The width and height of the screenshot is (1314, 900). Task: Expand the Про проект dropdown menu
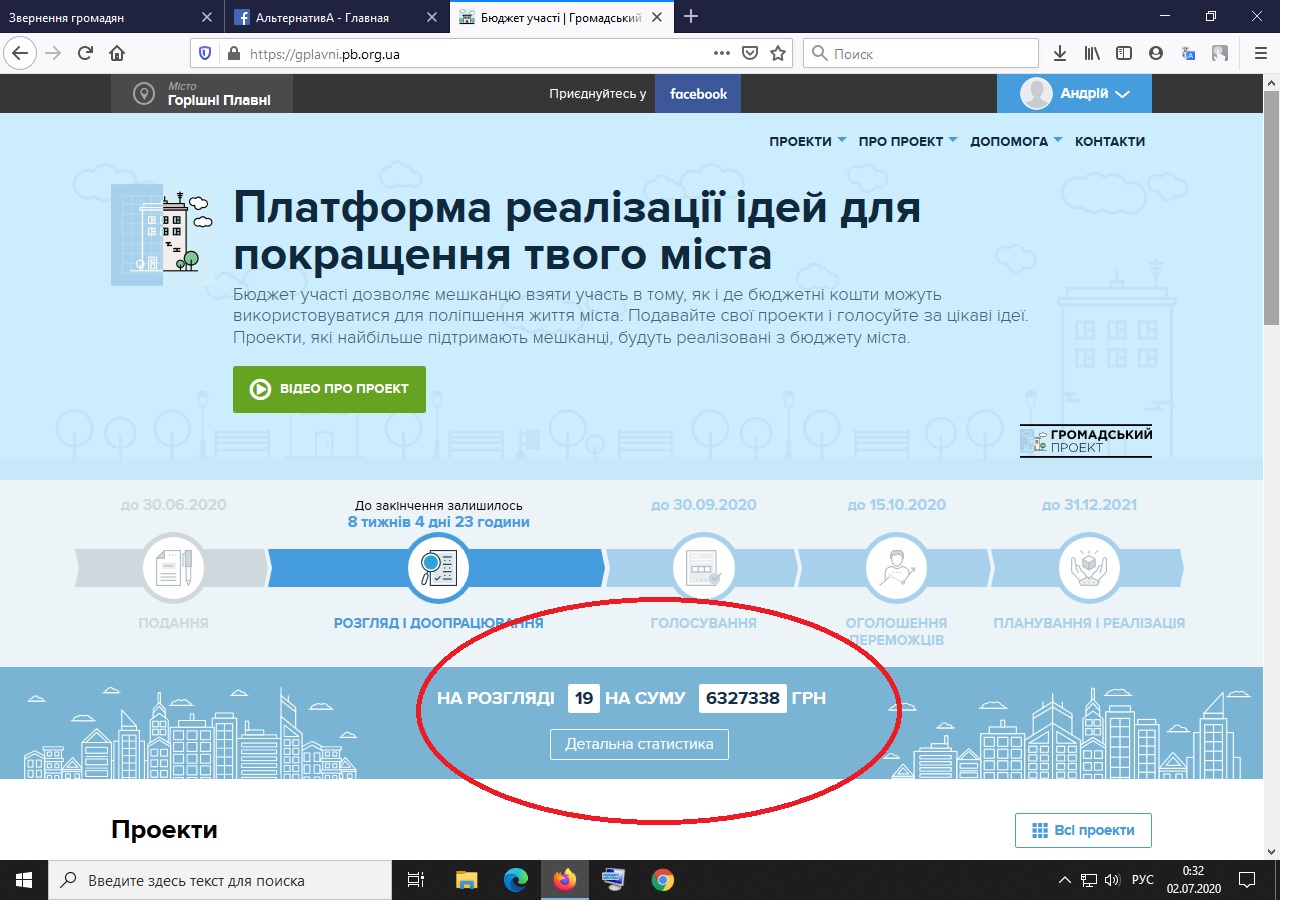908,141
